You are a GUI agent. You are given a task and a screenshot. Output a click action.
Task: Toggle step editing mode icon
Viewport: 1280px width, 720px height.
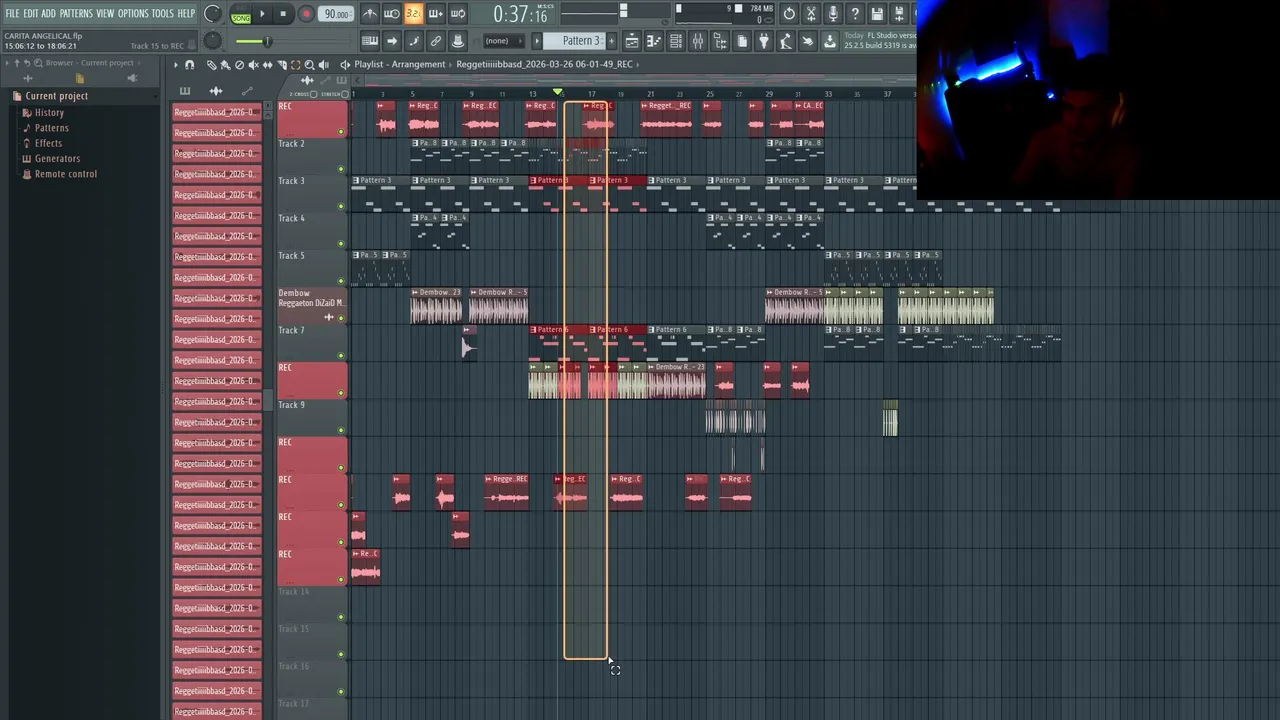(414, 41)
